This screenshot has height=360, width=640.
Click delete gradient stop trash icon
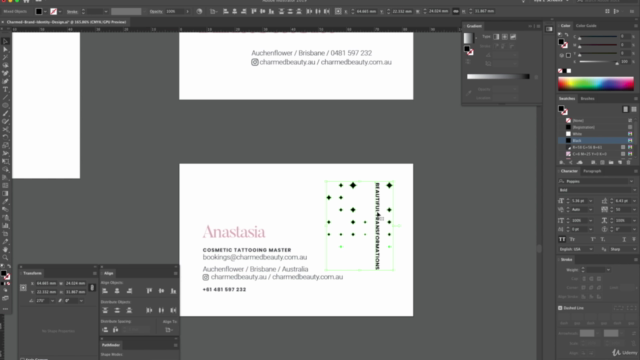(536, 77)
